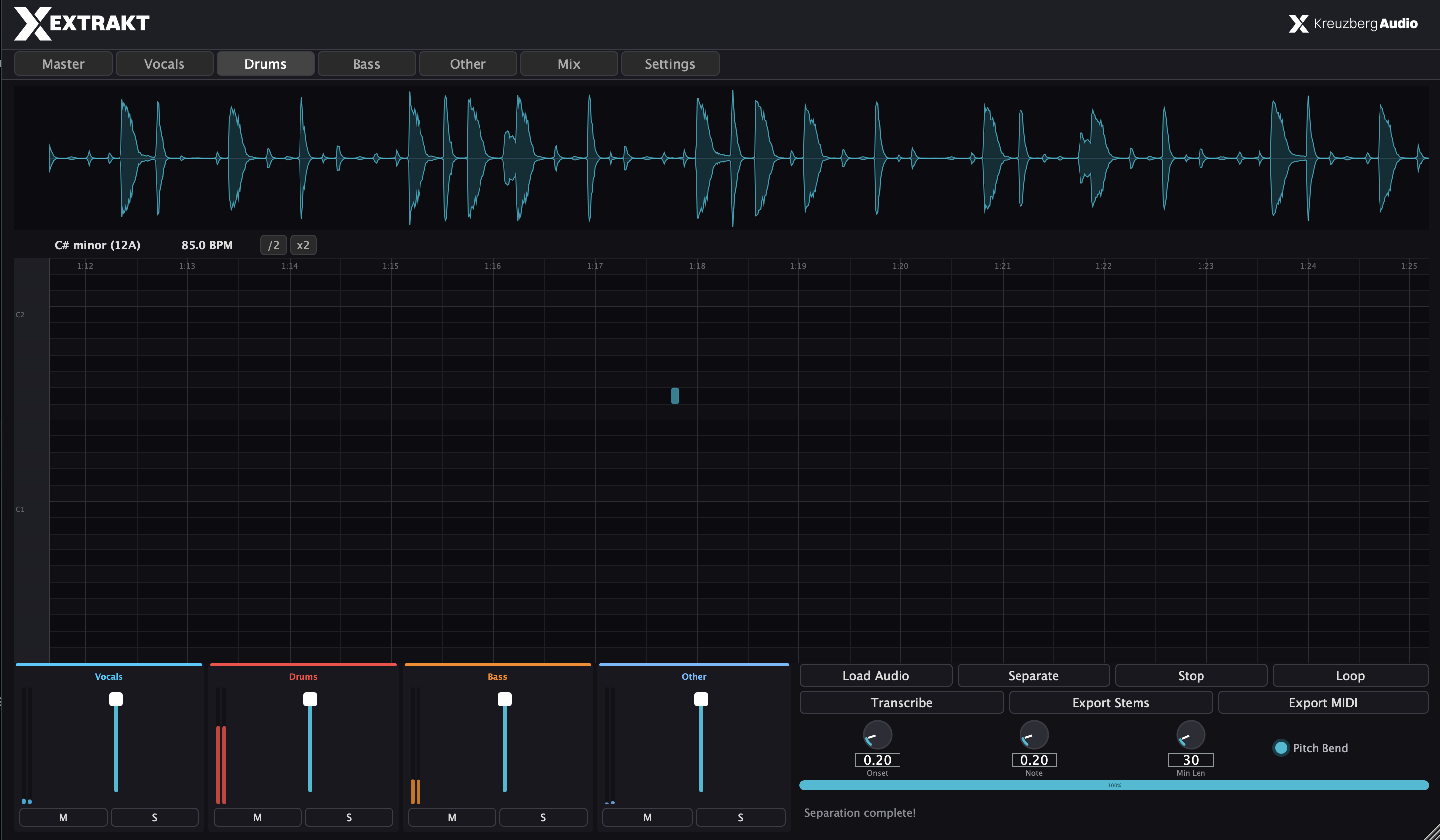Click the Bass volume fader handle
This screenshot has height=840, width=1440.
pyautogui.click(x=505, y=699)
